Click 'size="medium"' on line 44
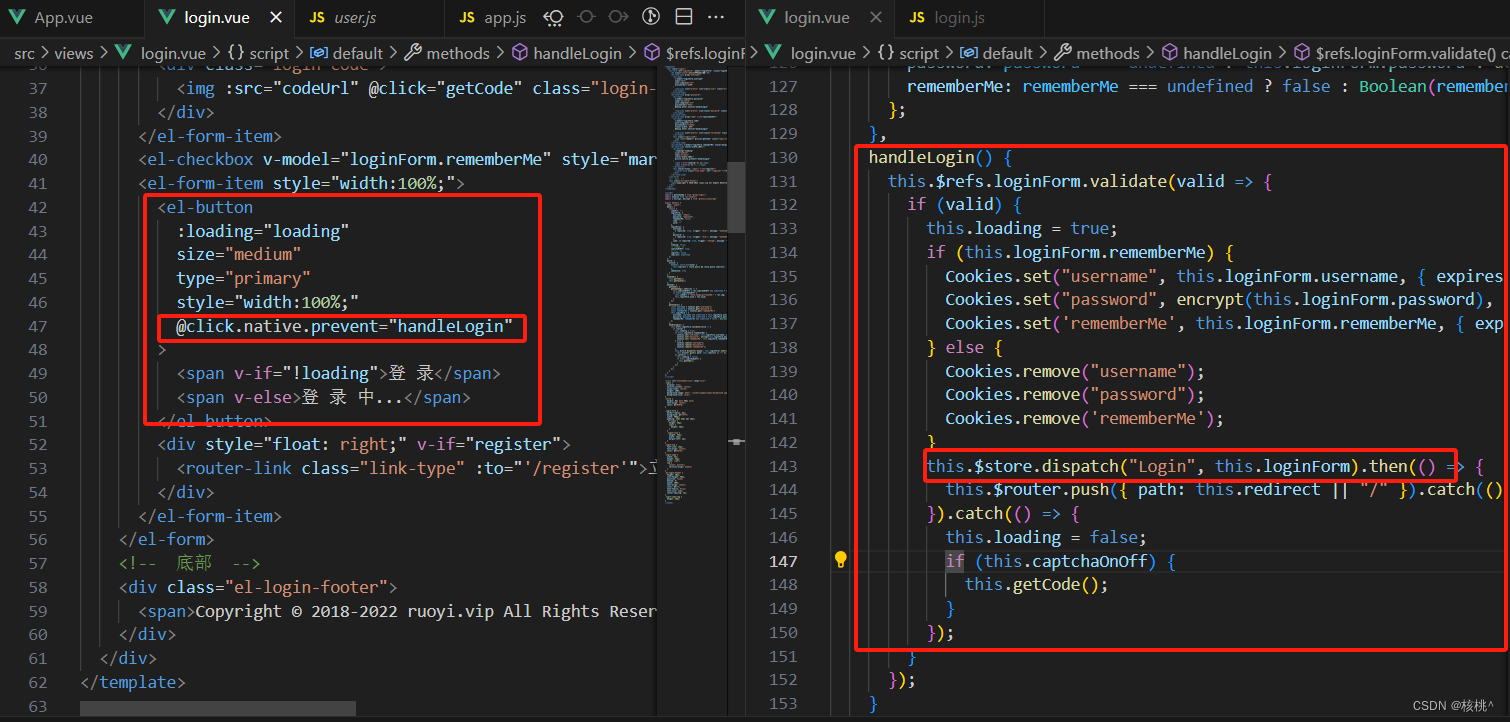Screen dimensions: 1510x722 pos(239,255)
